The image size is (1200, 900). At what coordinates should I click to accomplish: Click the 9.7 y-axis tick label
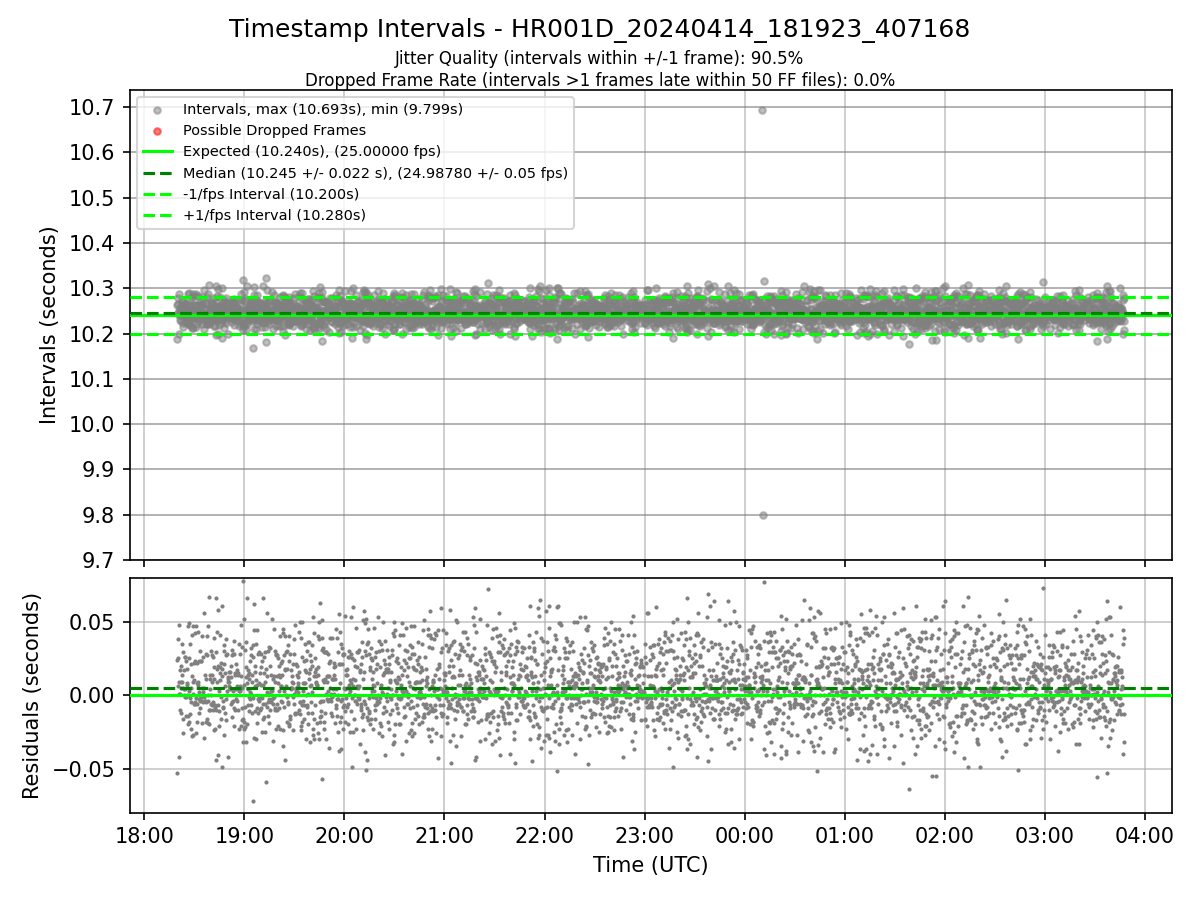pyautogui.click(x=96, y=560)
